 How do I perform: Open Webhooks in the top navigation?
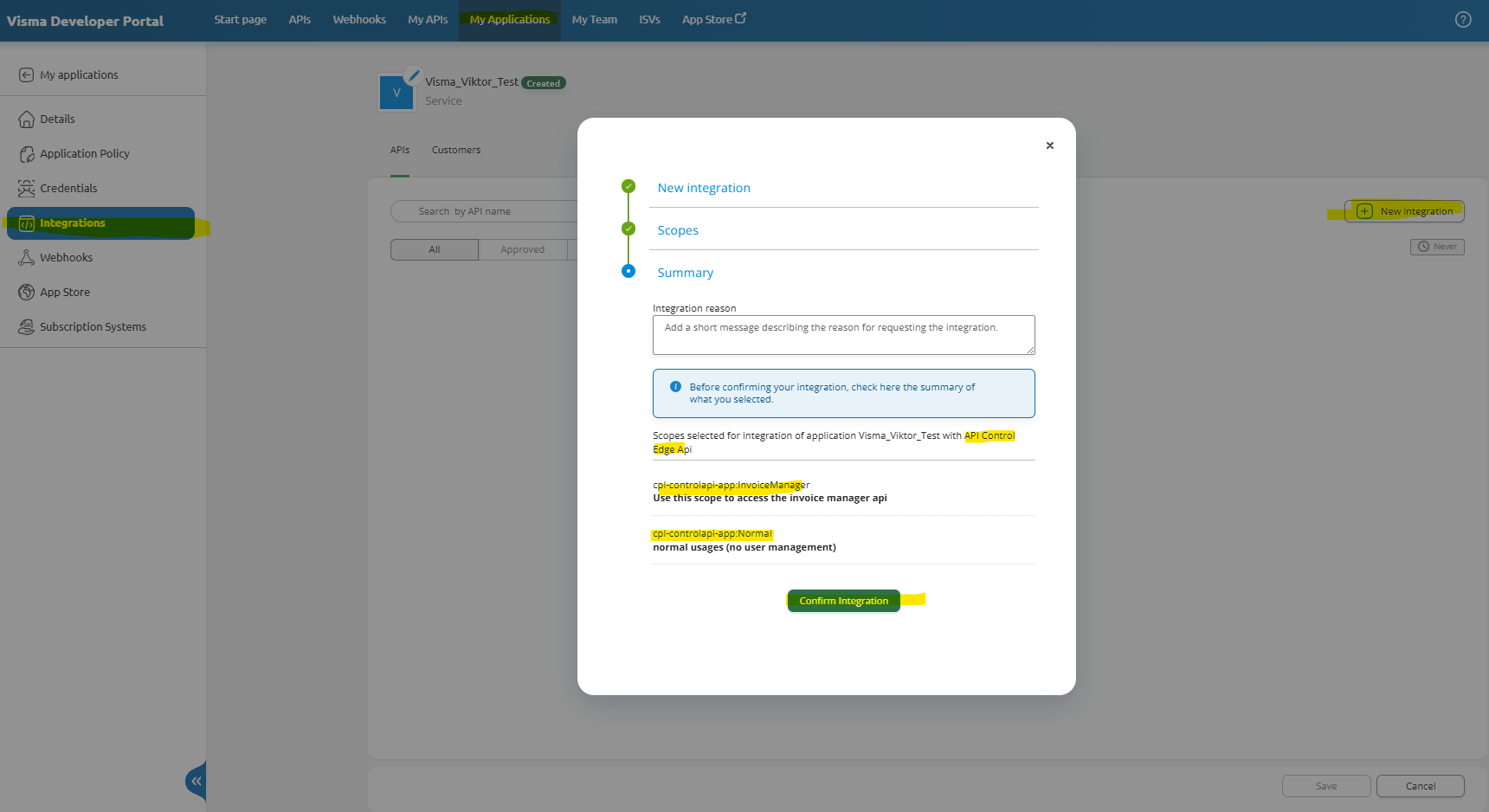(359, 20)
